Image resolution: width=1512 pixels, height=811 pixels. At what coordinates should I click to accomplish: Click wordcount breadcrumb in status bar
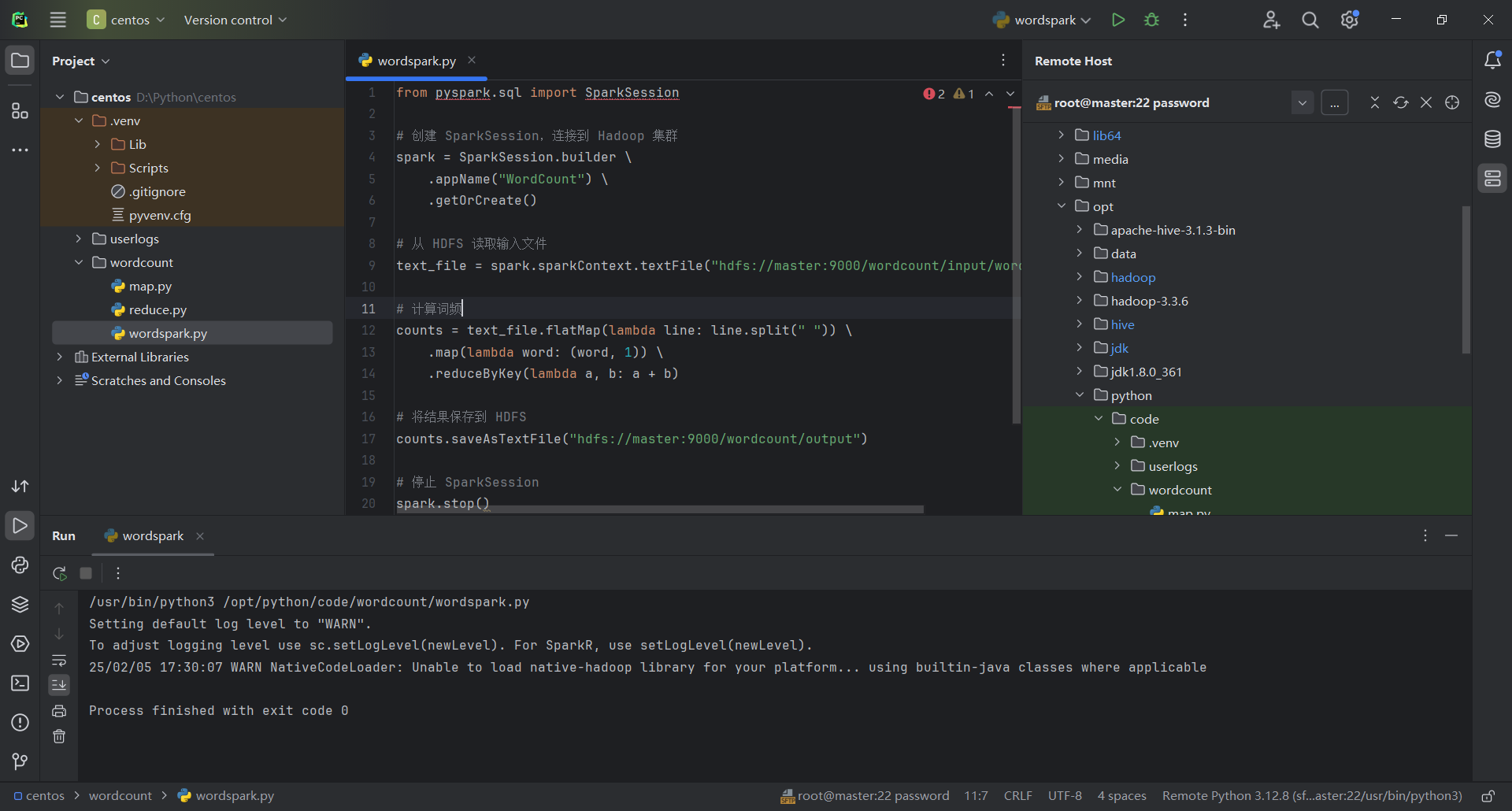coord(120,796)
